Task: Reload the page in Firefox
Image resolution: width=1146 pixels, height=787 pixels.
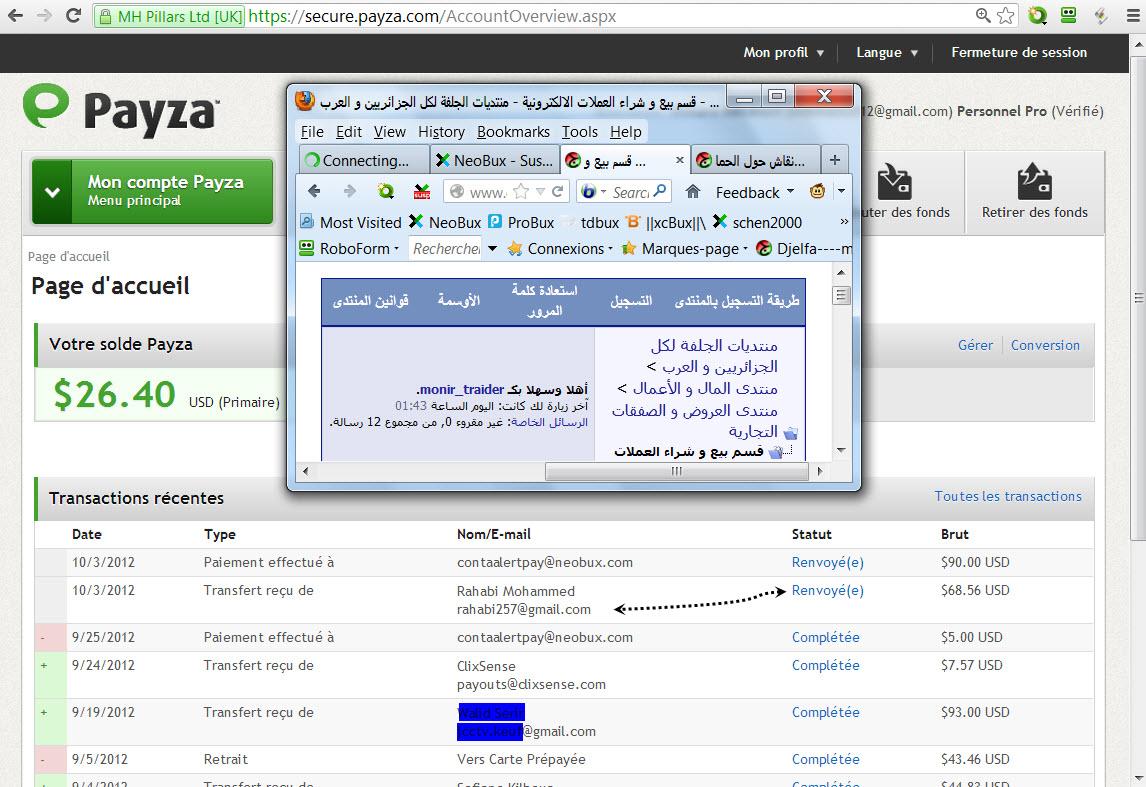Action: click(x=558, y=191)
